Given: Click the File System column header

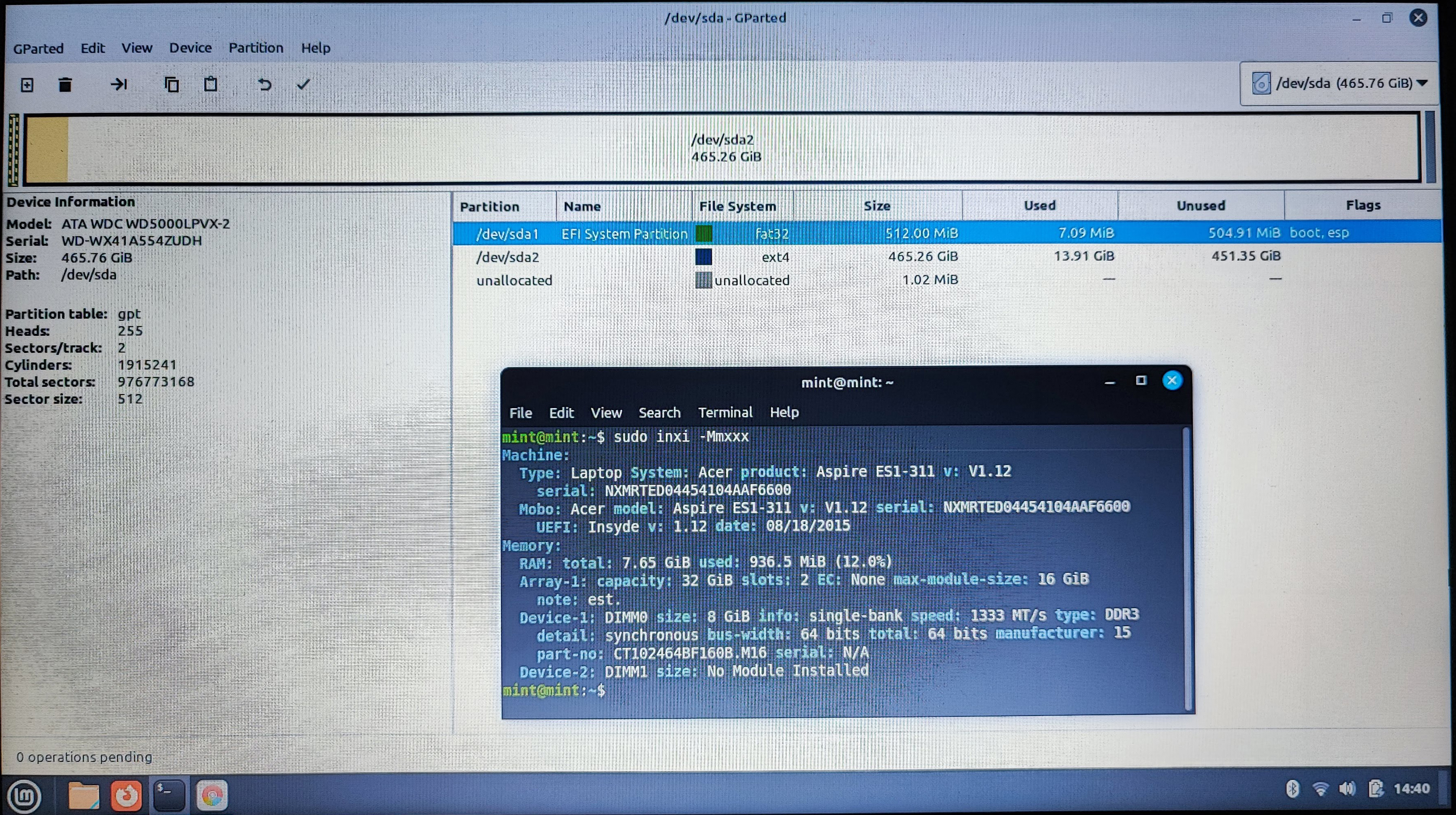Looking at the screenshot, I should (x=737, y=206).
